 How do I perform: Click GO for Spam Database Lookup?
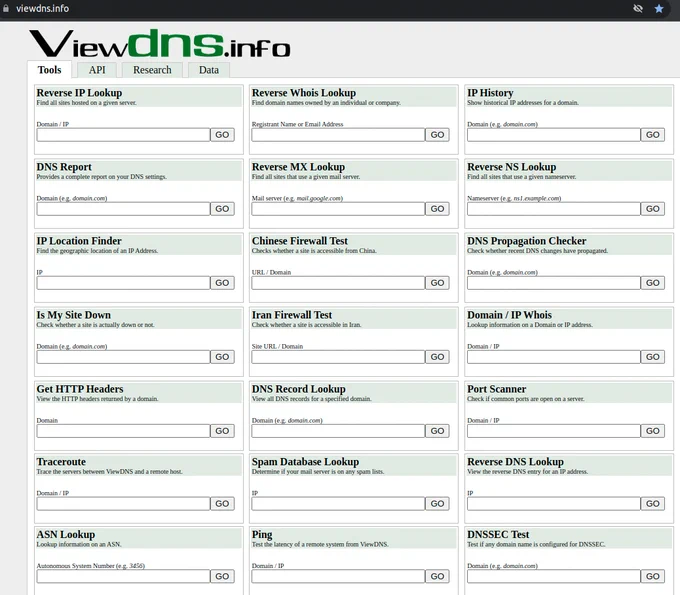437,504
